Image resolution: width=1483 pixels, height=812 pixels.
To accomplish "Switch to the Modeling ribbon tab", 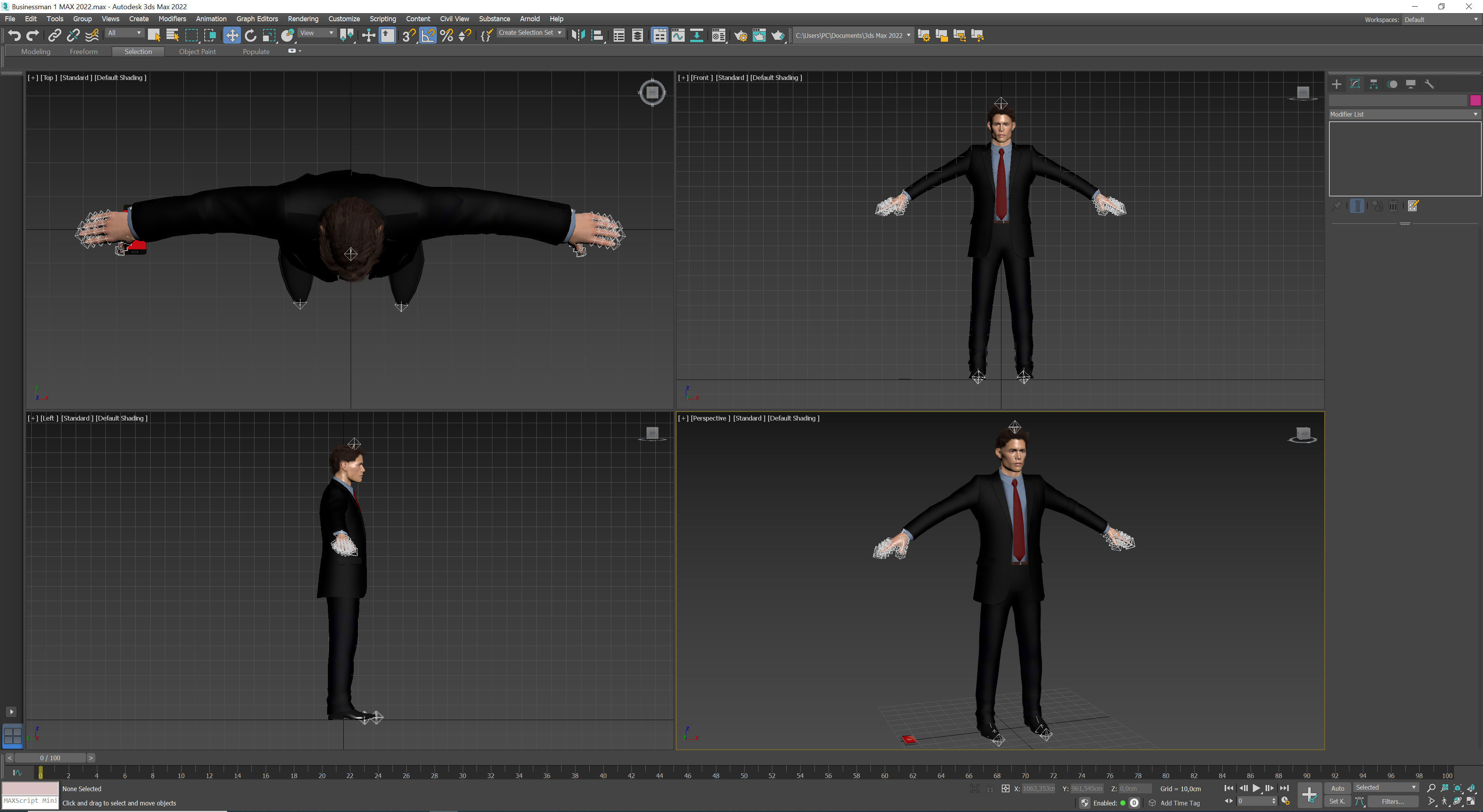I will point(36,52).
